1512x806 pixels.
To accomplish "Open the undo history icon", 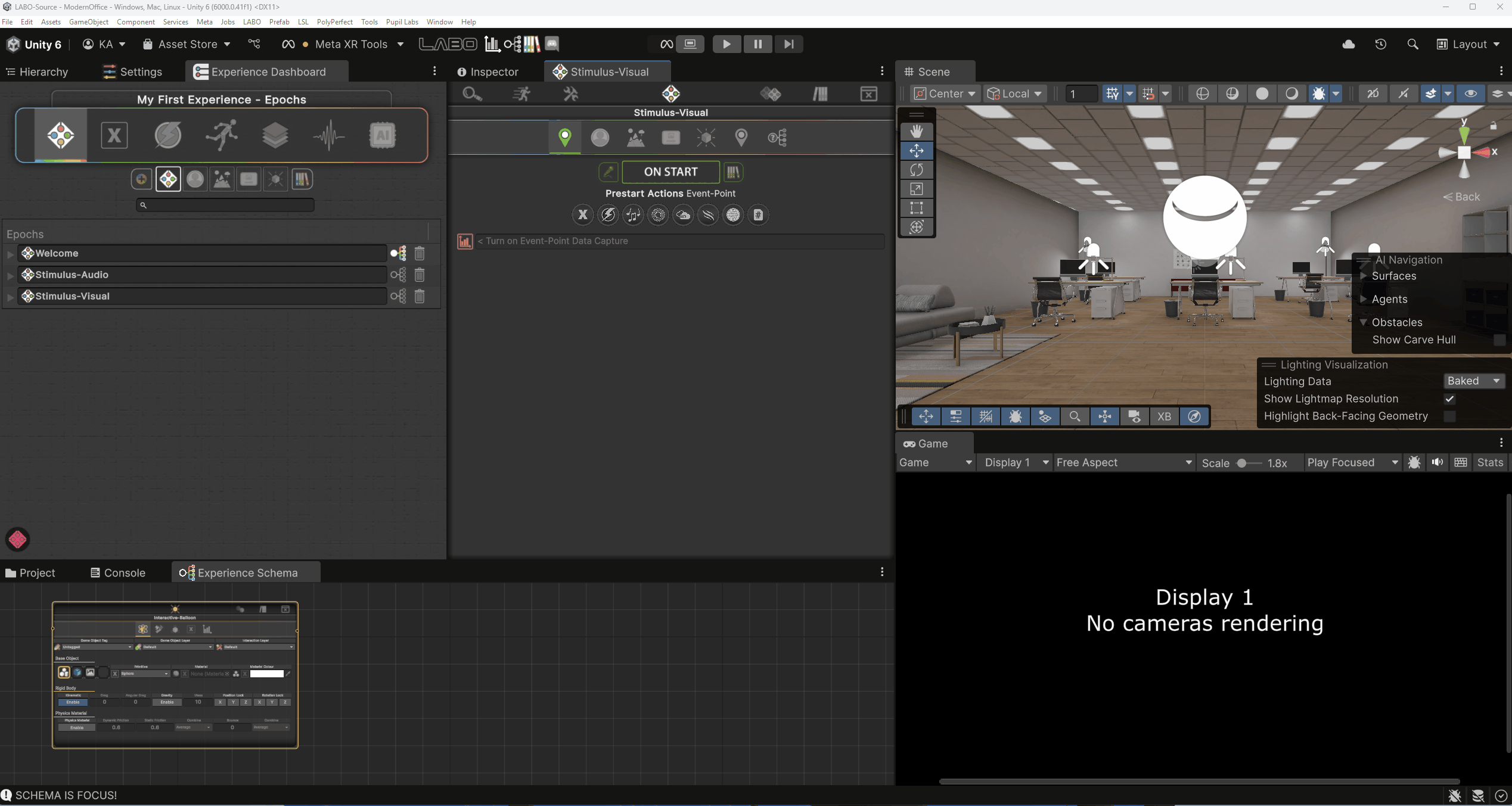I will pyautogui.click(x=1381, y=44).
